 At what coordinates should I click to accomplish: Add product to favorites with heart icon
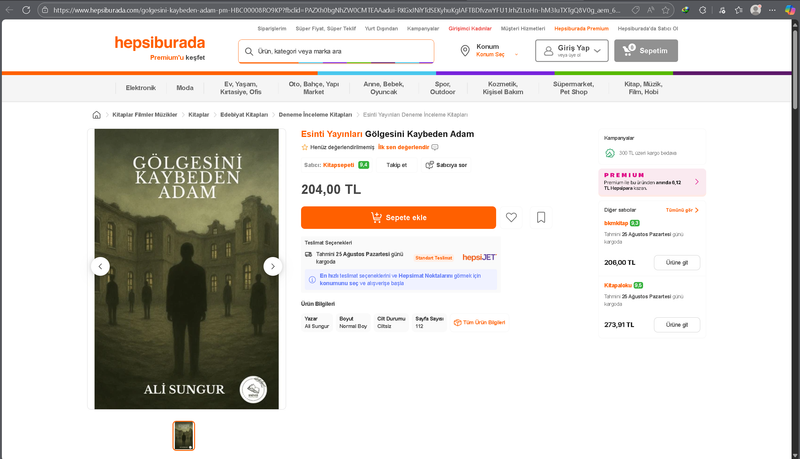(511, 218)
